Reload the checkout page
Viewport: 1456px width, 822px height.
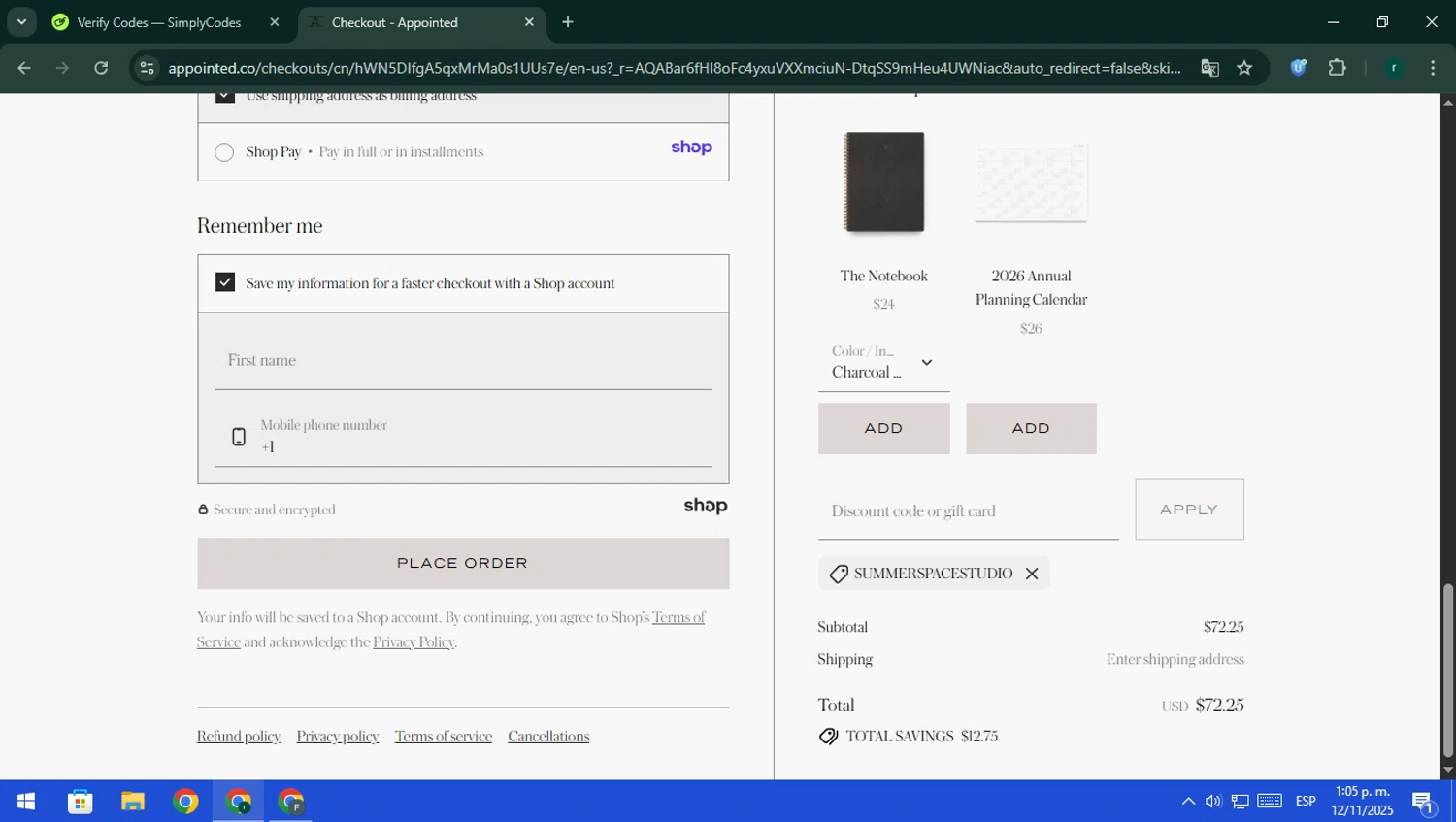[101, 68]
